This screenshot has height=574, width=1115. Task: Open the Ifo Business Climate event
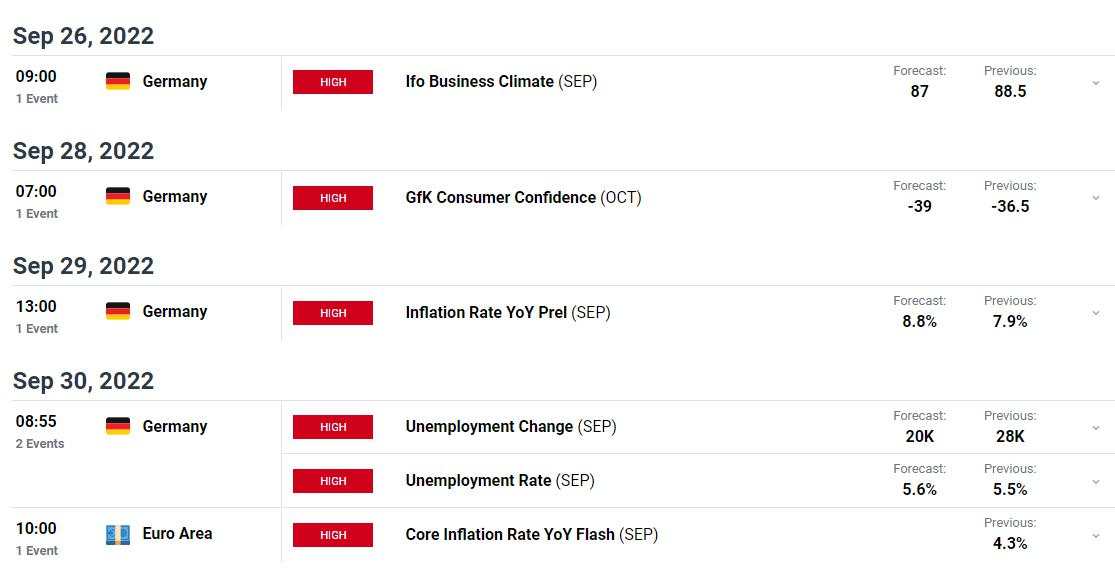click(480, 82)
